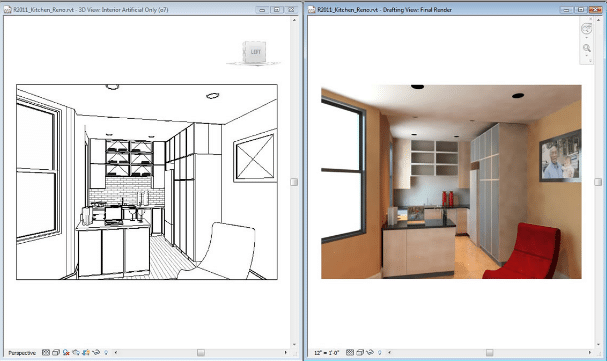607x361 pixels.
Task: Click the LEFT face of the ViewCube
Action: (255, 51)
